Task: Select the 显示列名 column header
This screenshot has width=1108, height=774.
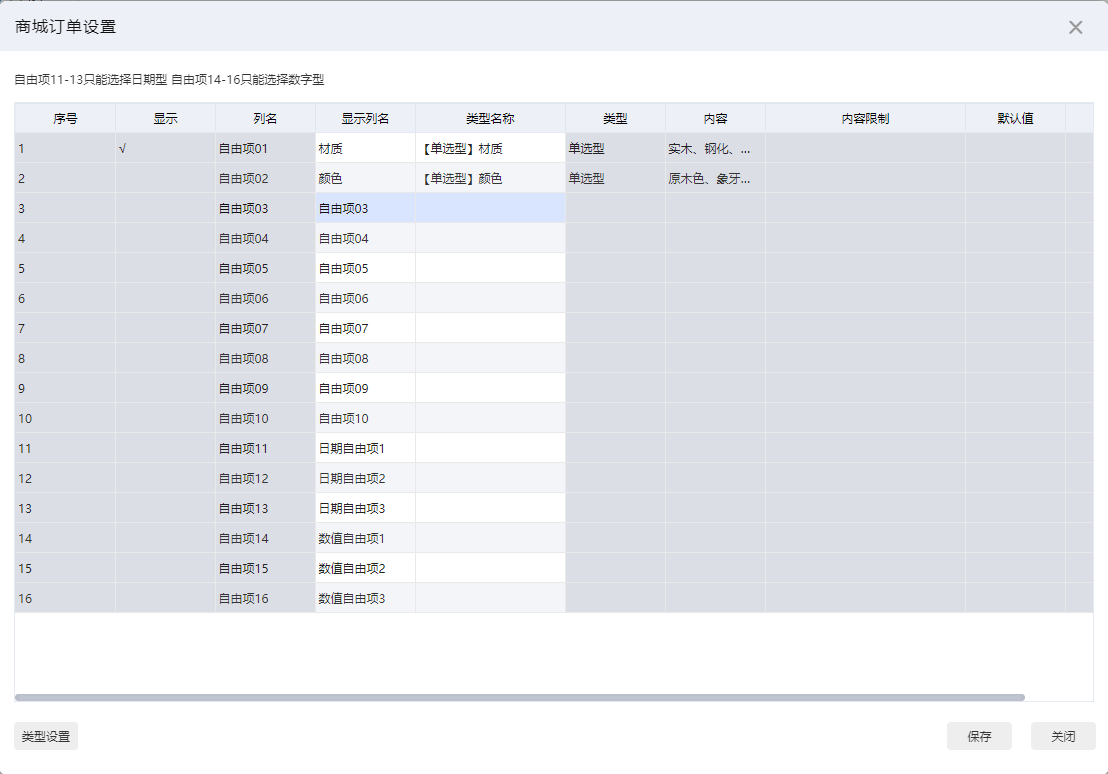Action: 365,118
